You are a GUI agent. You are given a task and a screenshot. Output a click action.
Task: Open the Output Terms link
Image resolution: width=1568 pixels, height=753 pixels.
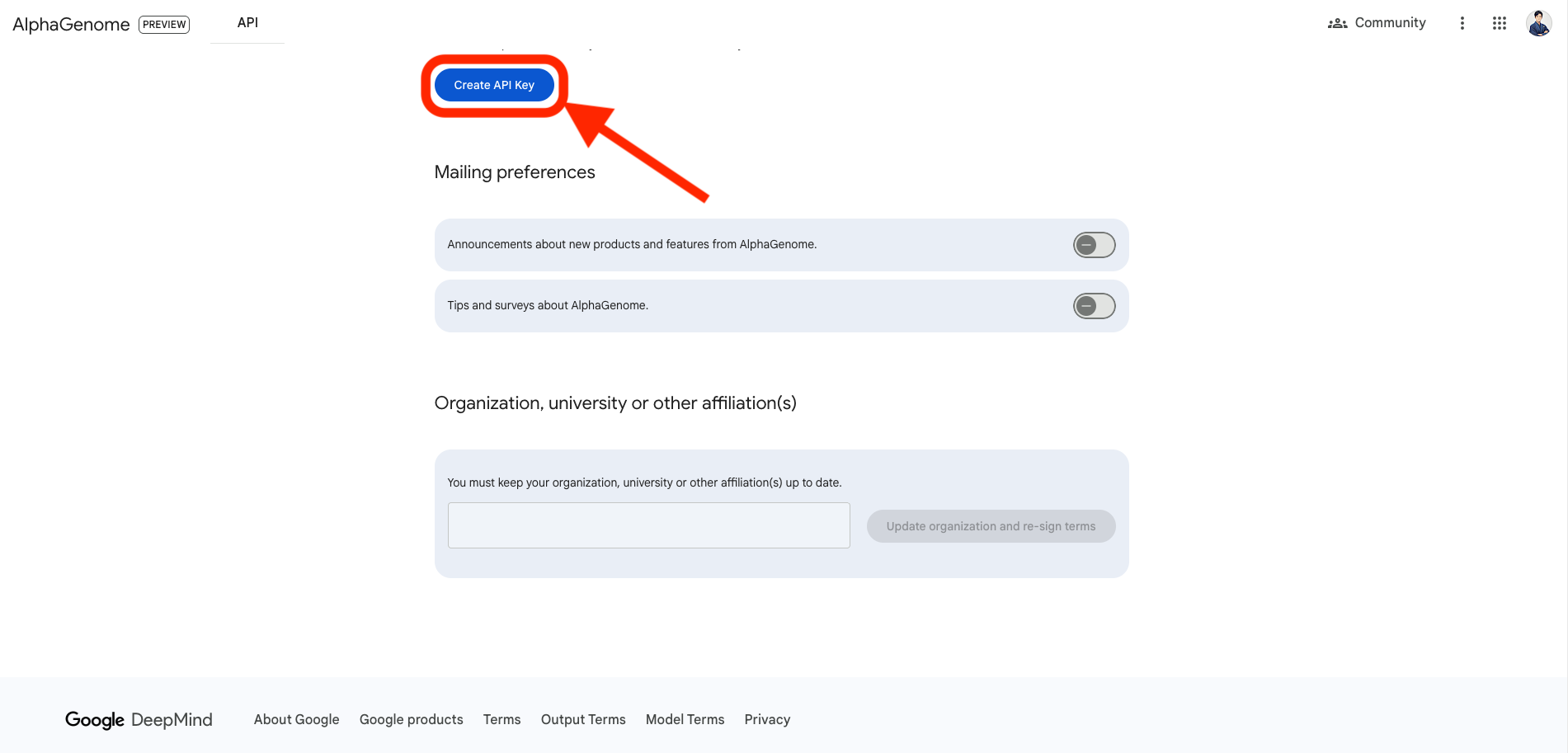[583, 719]
